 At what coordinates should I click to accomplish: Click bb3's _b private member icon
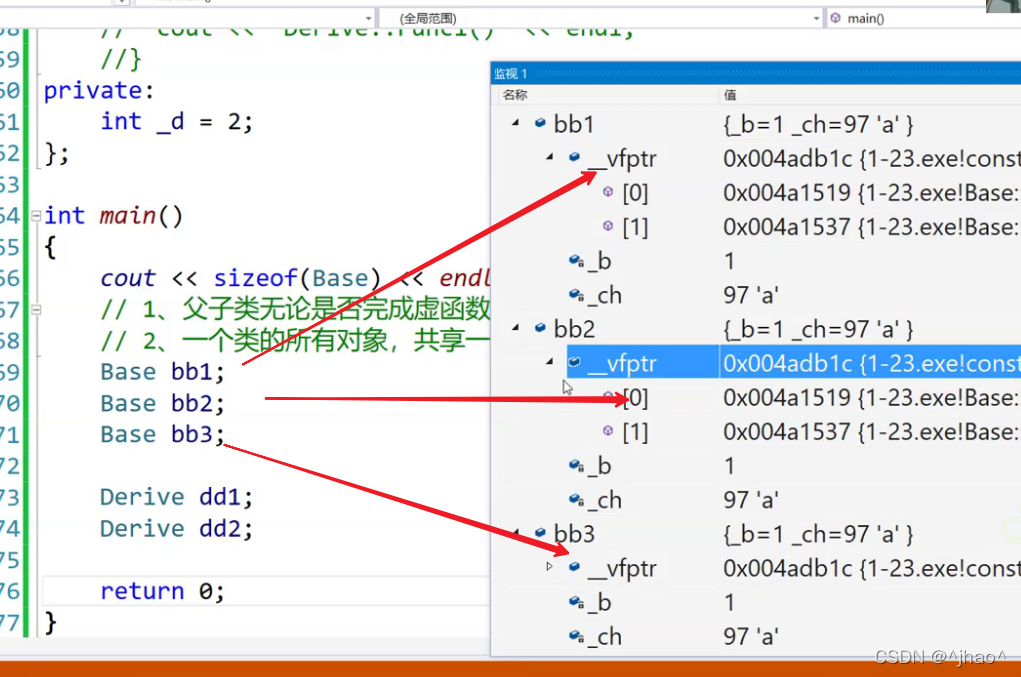tap(576, 602)
